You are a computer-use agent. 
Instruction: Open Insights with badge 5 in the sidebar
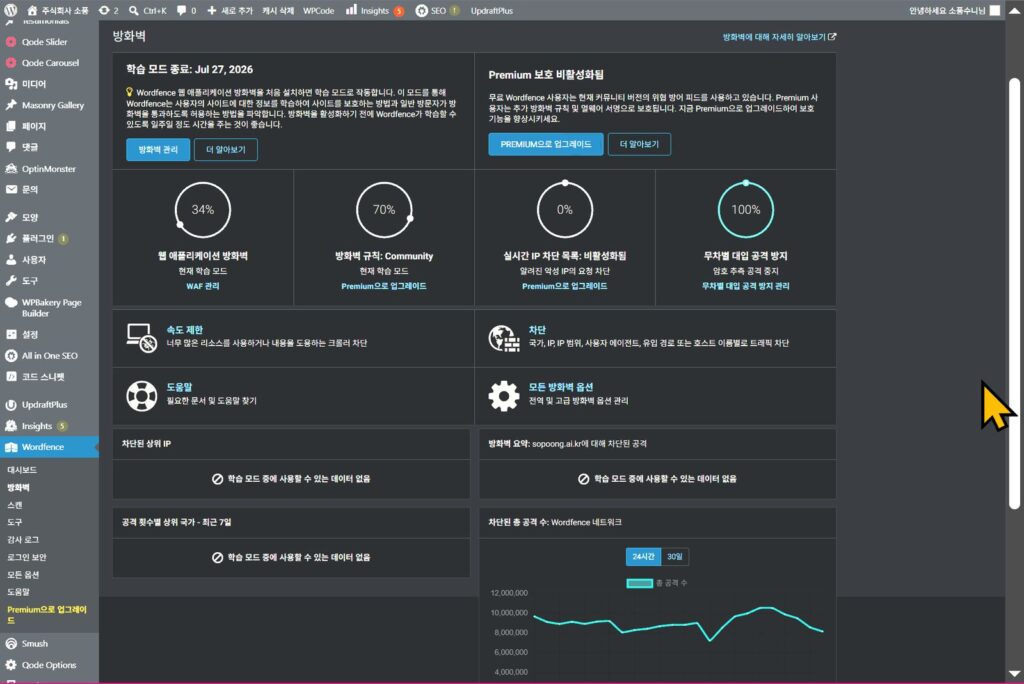coord(37,426)
